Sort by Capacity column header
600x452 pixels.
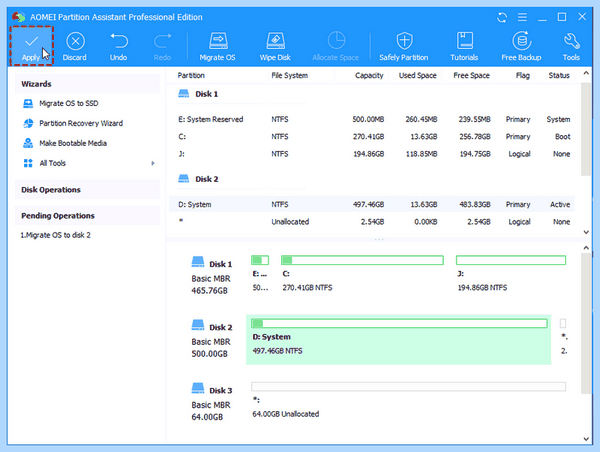point(369,75)
